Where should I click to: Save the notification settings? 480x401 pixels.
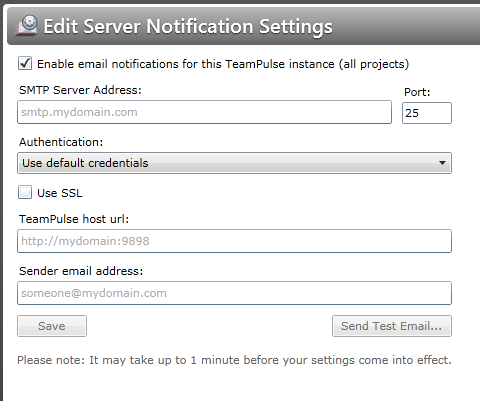pyautogui.click(x=52, y=326)
